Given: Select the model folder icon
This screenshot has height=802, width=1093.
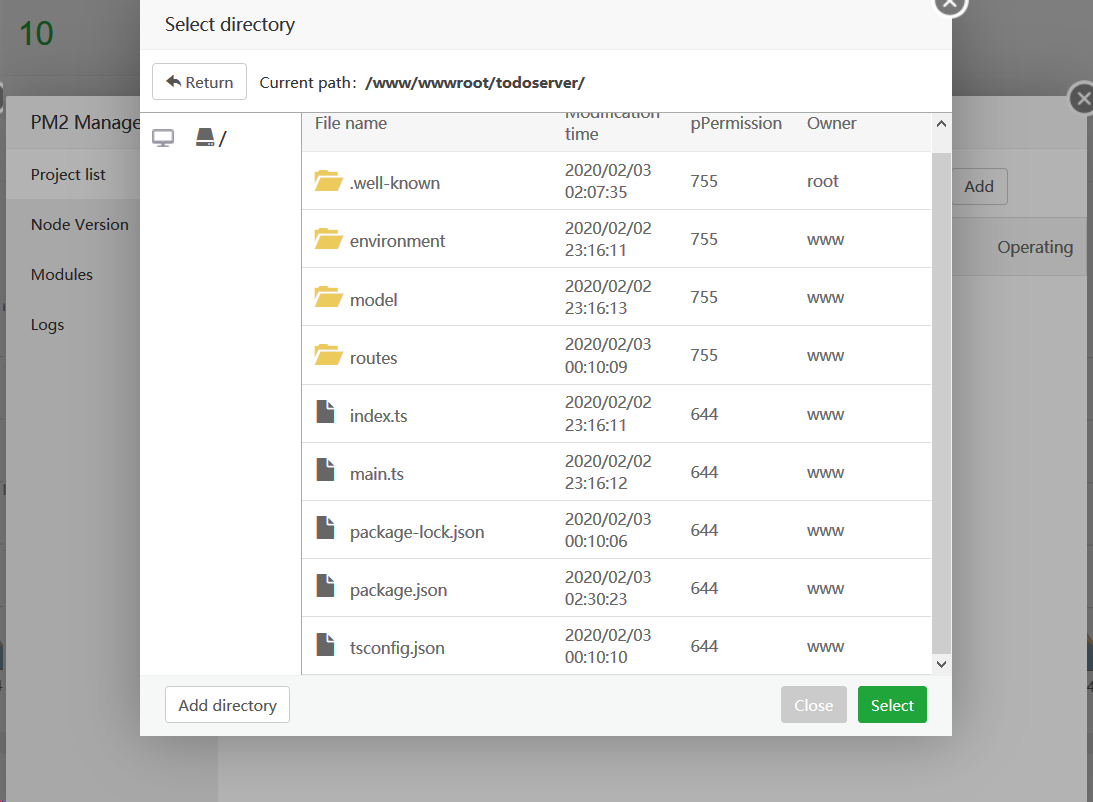Looking at the screenshot, I should [328, 297].
